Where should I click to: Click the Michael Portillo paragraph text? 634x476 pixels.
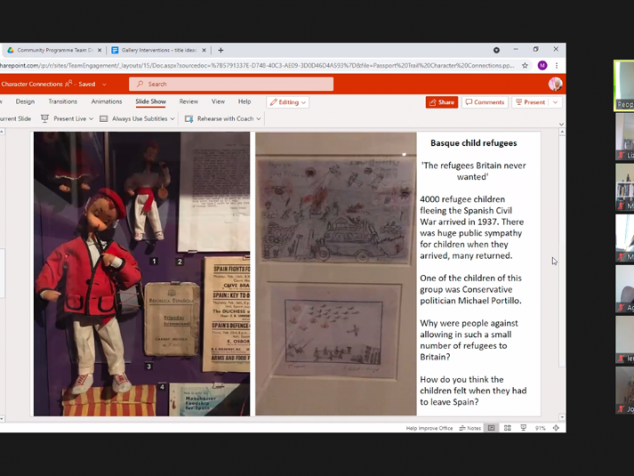click(471, 289)
